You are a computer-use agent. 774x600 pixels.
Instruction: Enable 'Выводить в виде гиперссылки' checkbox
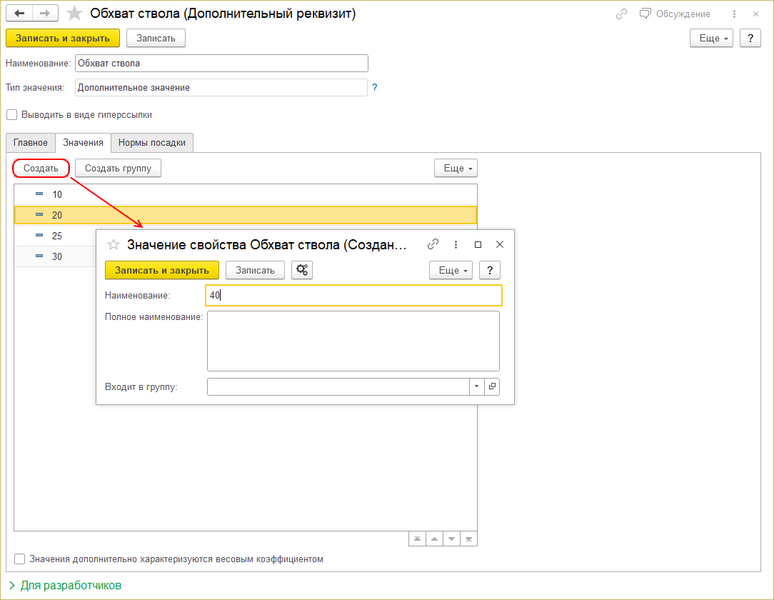(11, 114)
